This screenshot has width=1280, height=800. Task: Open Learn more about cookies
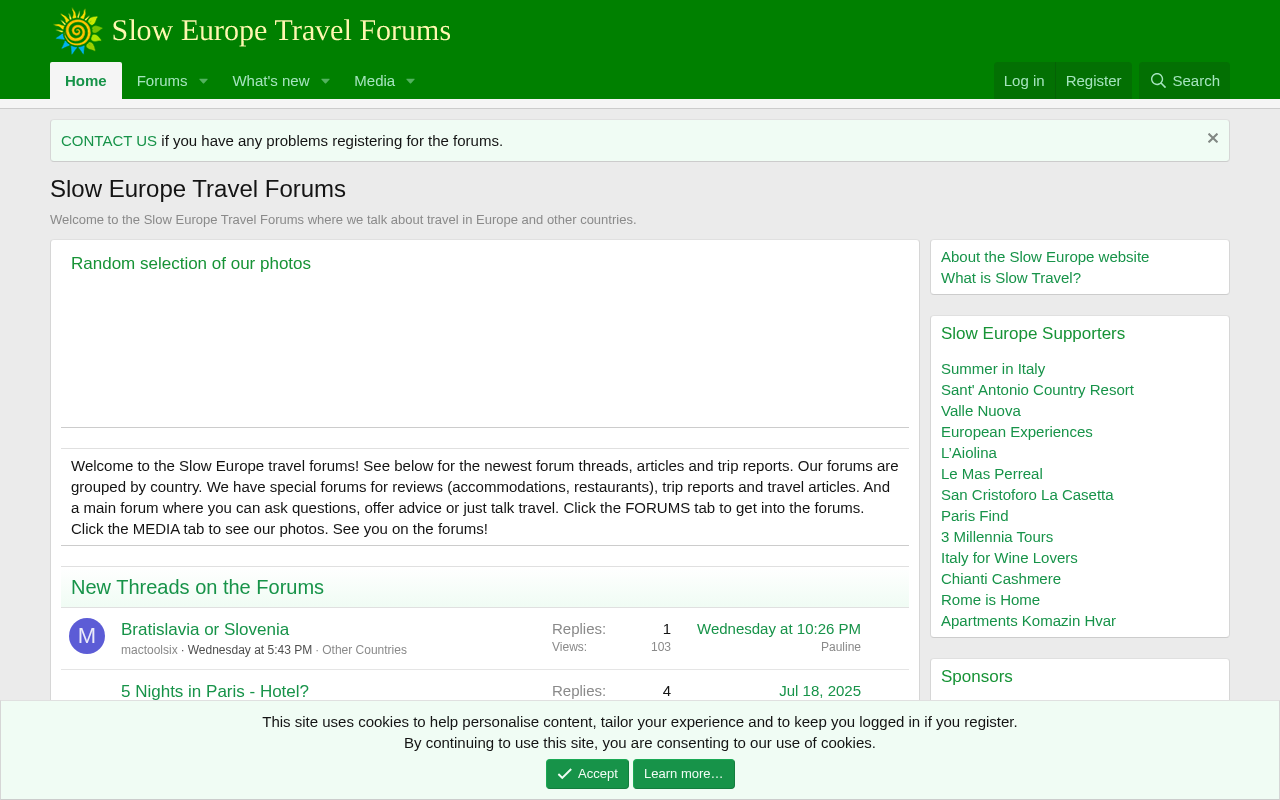(684, 774)
